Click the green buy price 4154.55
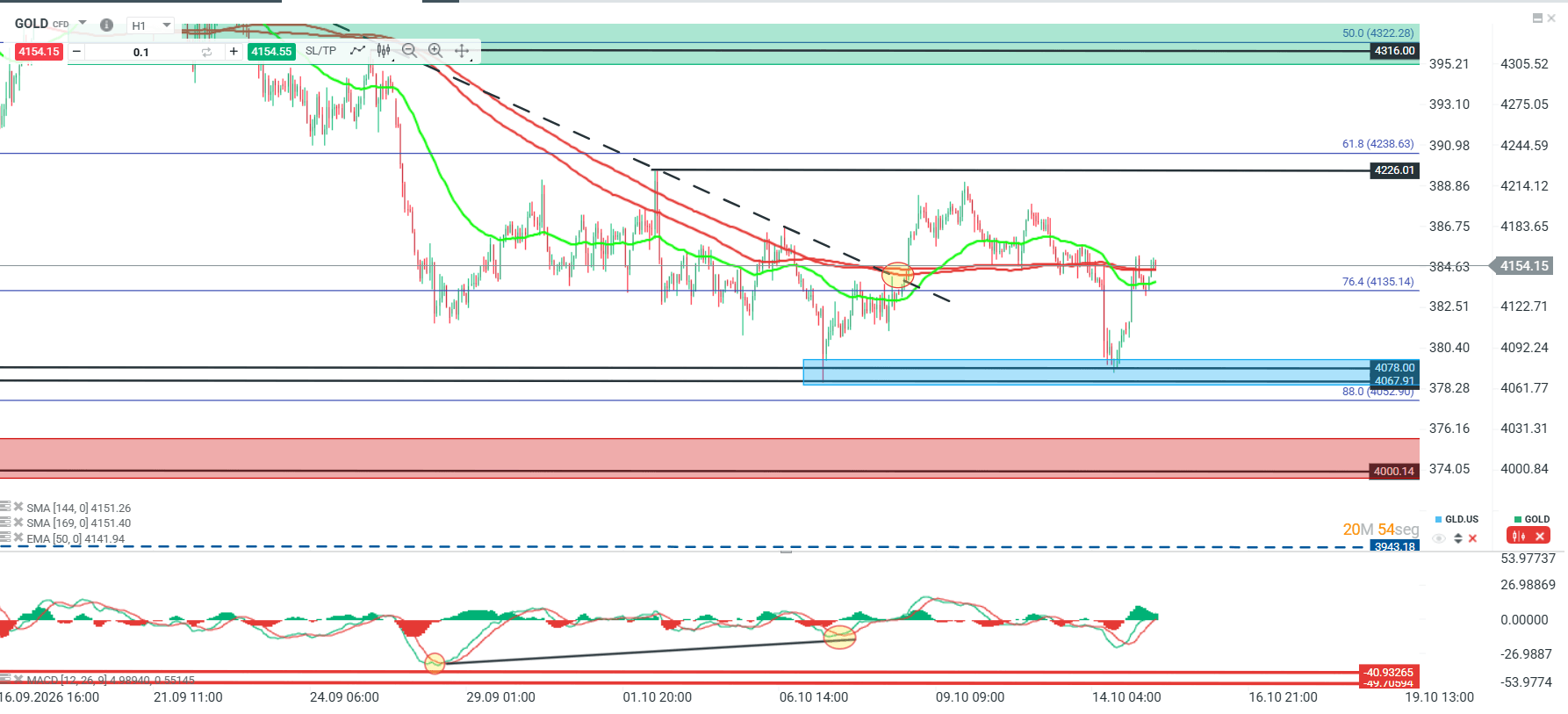 click(x=271, y=52)
